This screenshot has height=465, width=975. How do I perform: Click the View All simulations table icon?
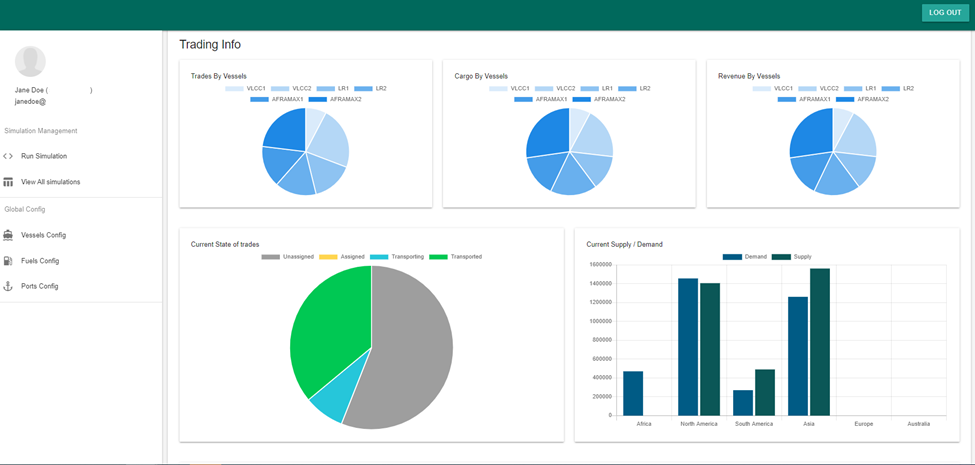pyautogui.click(x=8, y=182)
